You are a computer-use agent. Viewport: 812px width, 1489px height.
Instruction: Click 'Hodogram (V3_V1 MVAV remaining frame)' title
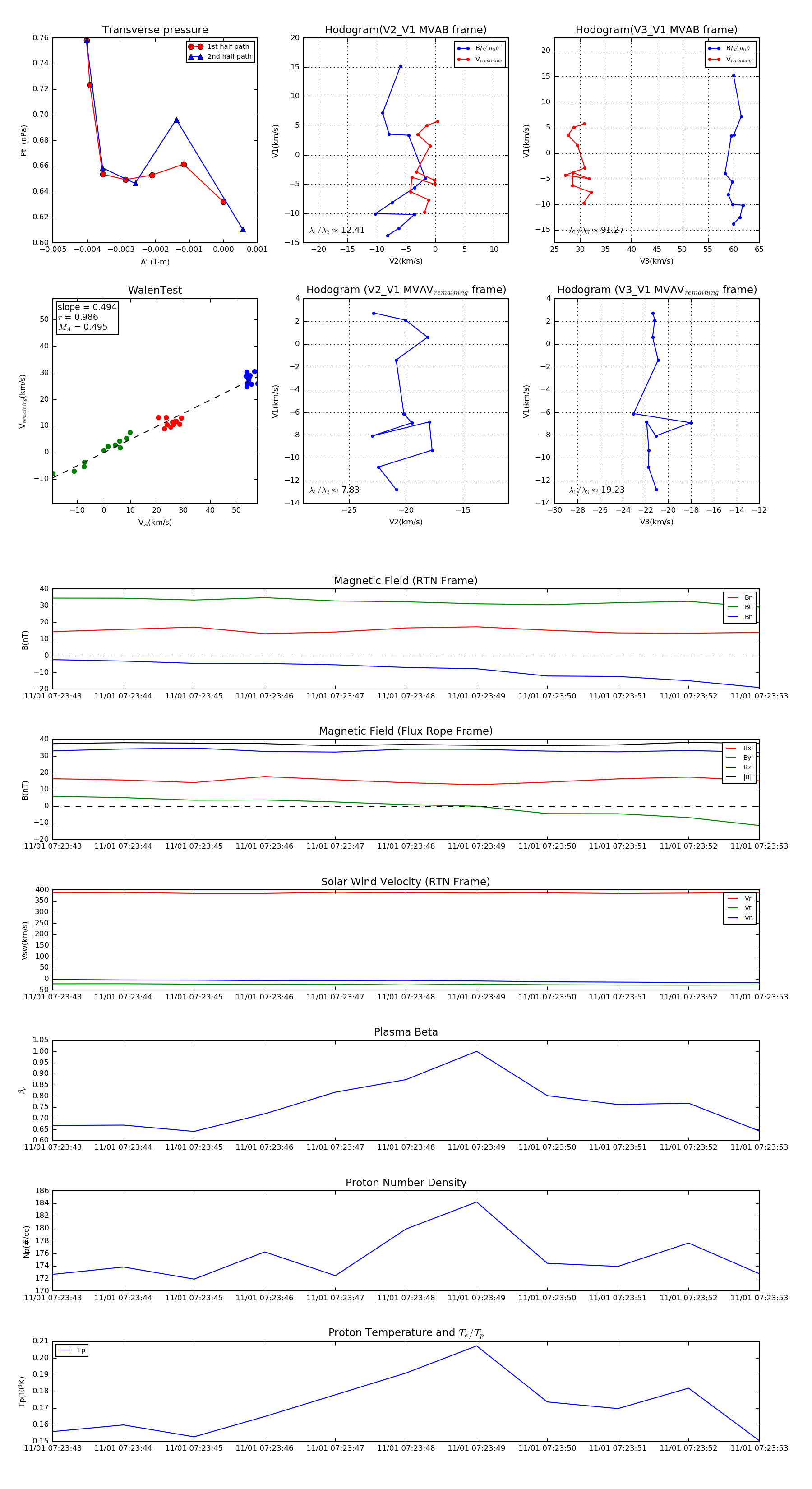[656, 290]
